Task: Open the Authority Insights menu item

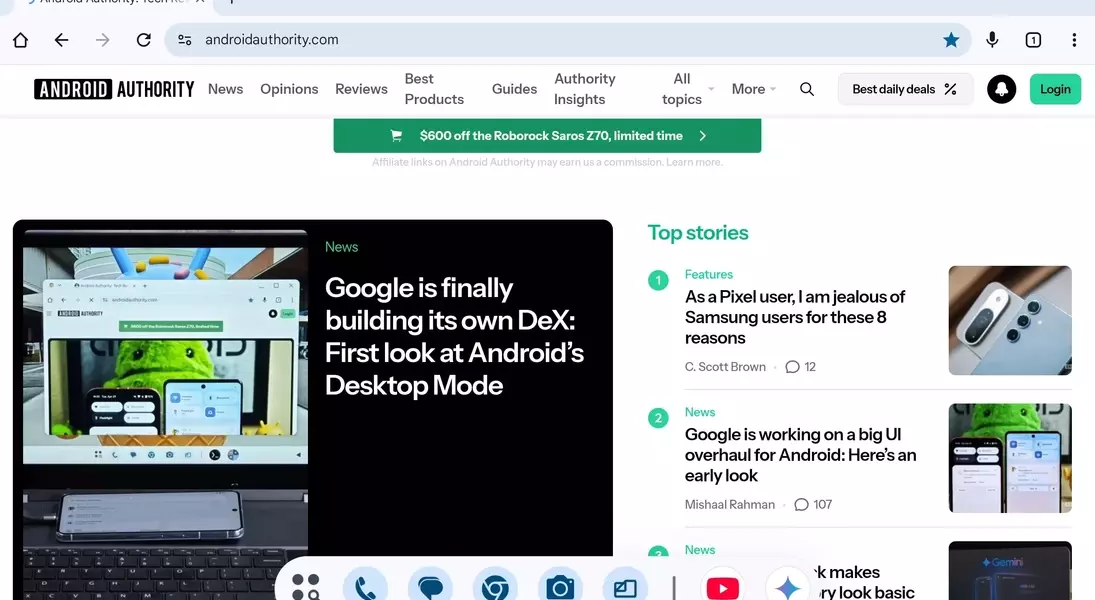Action: pos(585,89)
